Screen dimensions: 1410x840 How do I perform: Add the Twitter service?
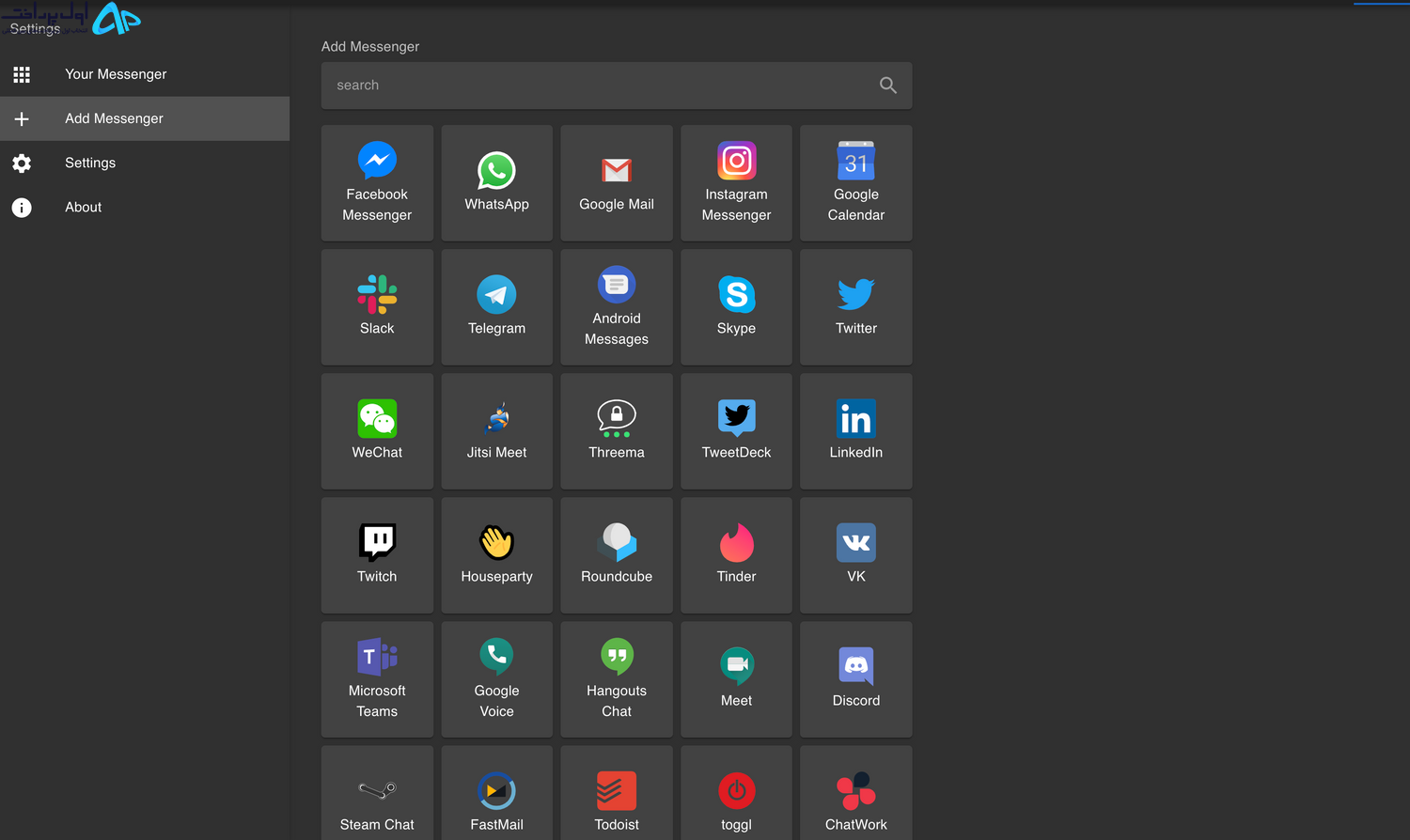pos(856,307)
